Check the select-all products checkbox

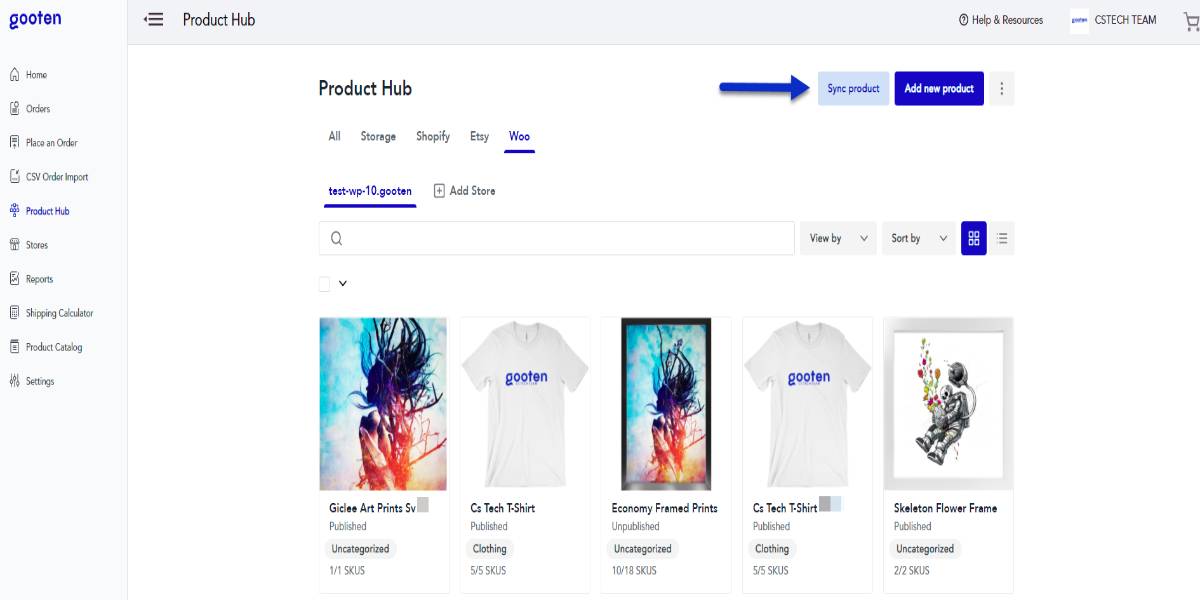[324, 284]
